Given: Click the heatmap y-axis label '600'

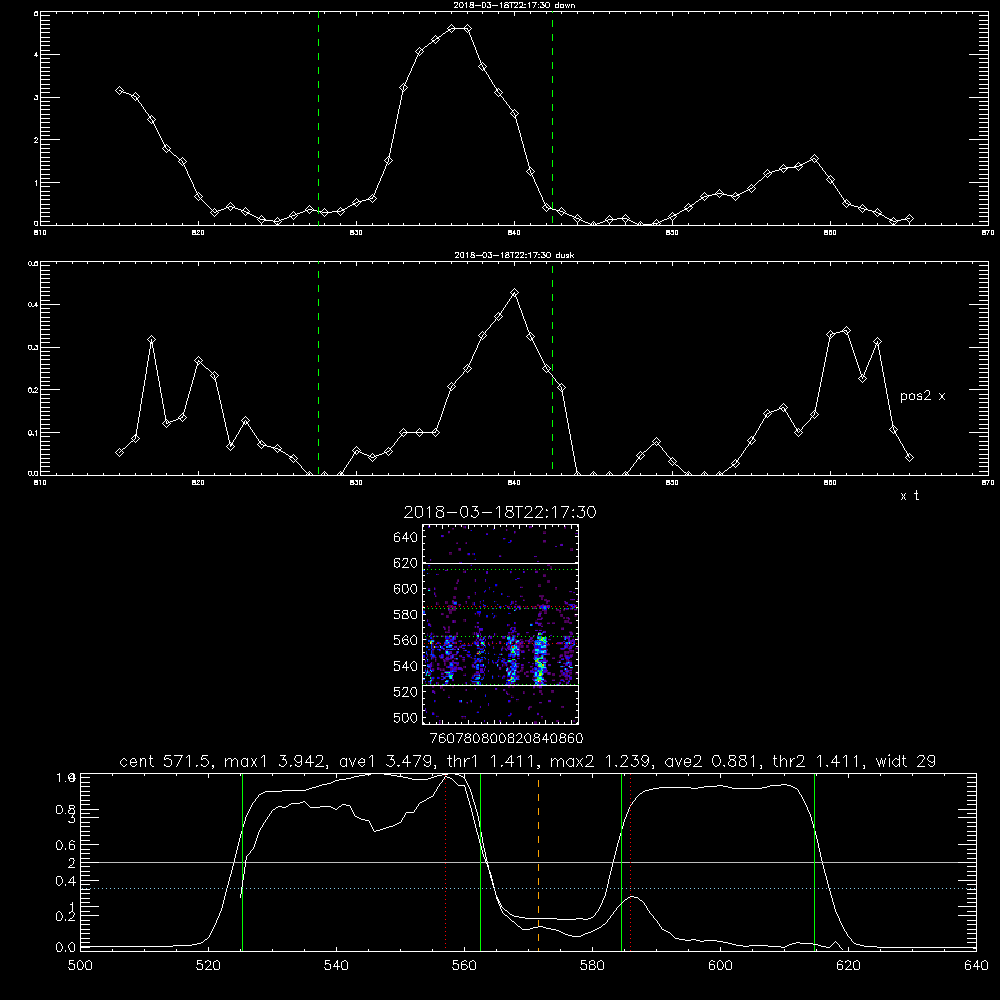Looking at the screenshot, I should tap(405, 589).
